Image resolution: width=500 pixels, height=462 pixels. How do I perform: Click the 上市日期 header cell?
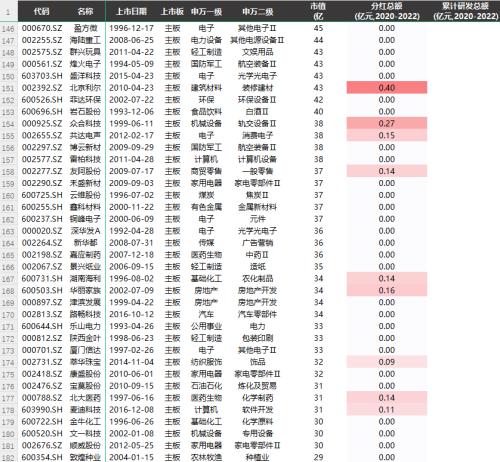coord(131,12)
